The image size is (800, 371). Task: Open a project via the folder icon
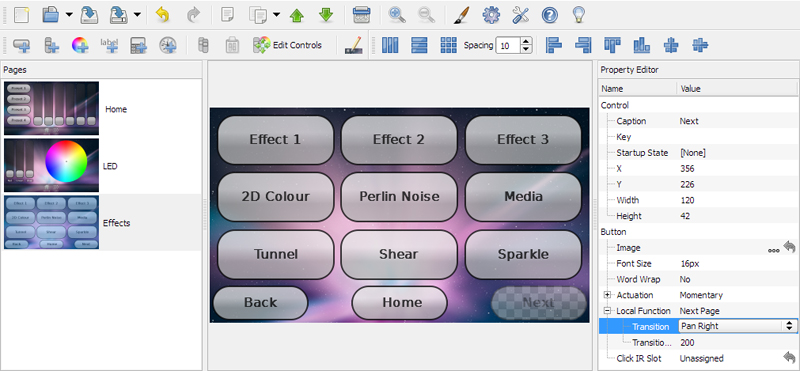(51, 15)
